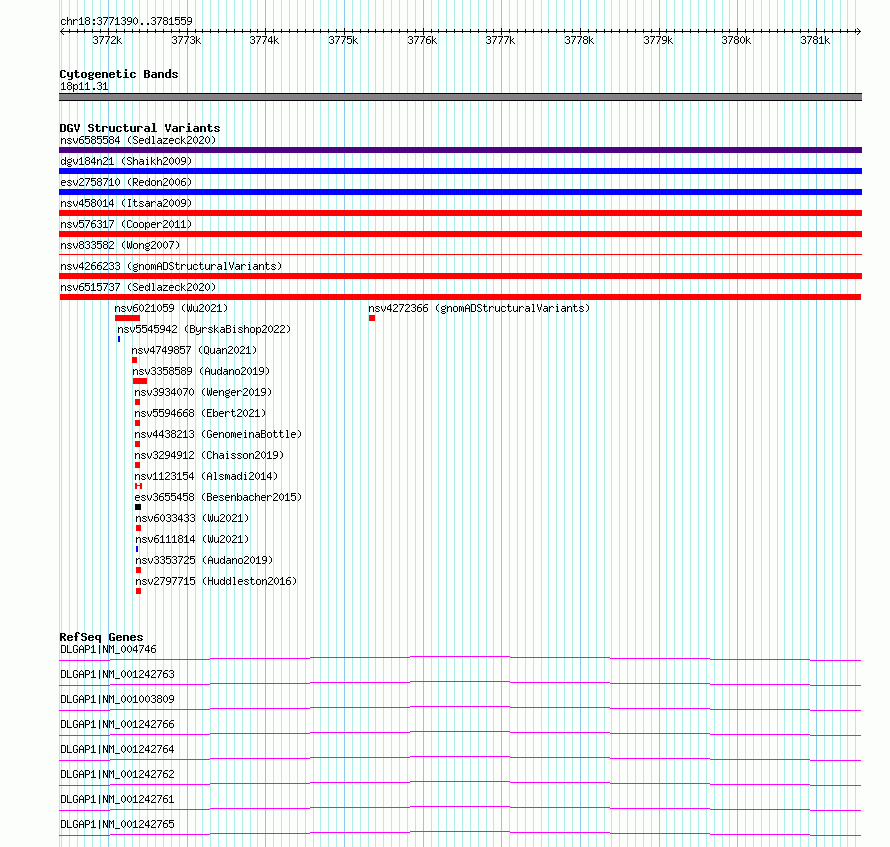Screen dimensions: 890x847
Task: Select the dgv184n21 (Shaikh2009) variant label
Action: coord(126,161)
